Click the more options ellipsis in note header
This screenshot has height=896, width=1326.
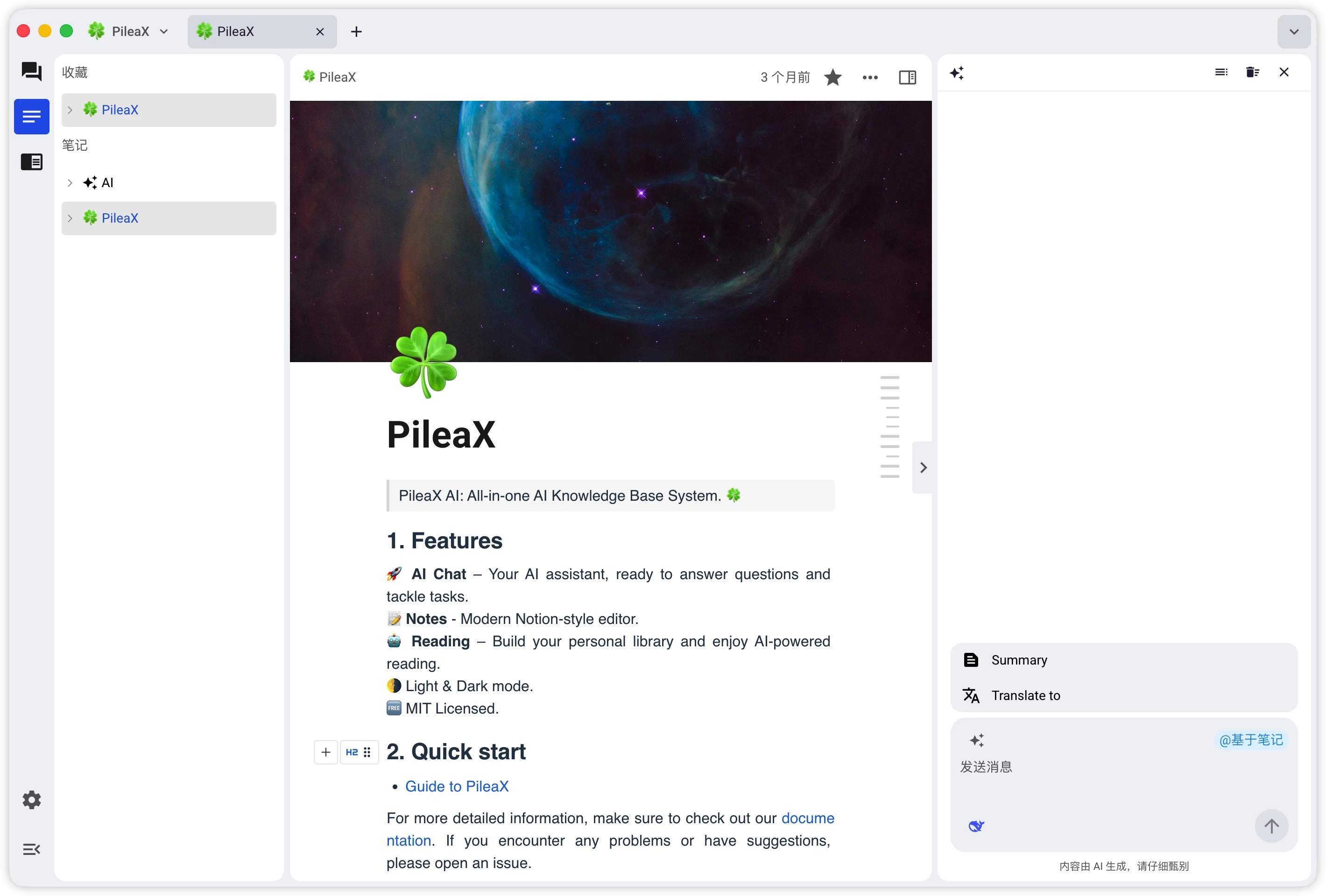(869, 77)
